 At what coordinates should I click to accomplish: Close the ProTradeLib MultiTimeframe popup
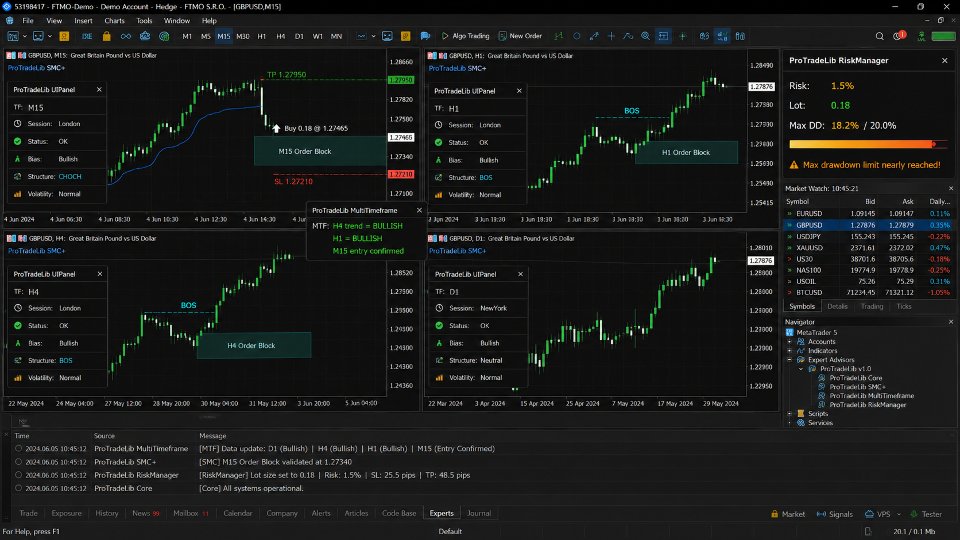coord(419,211)
